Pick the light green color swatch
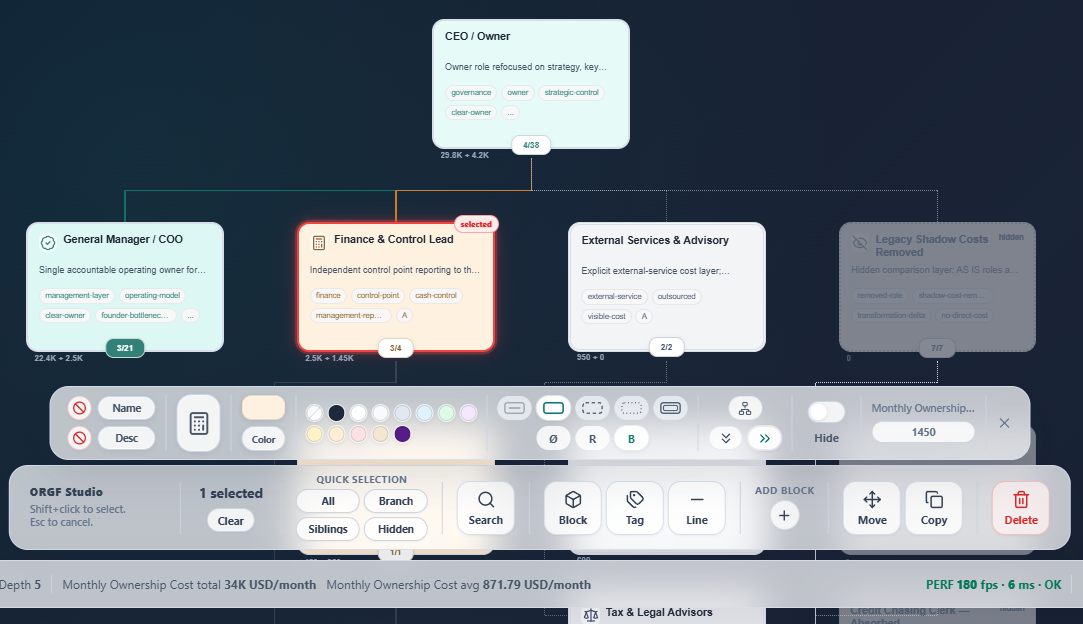The width and height of the screenshot is (1083, 624). pos(446,413)
